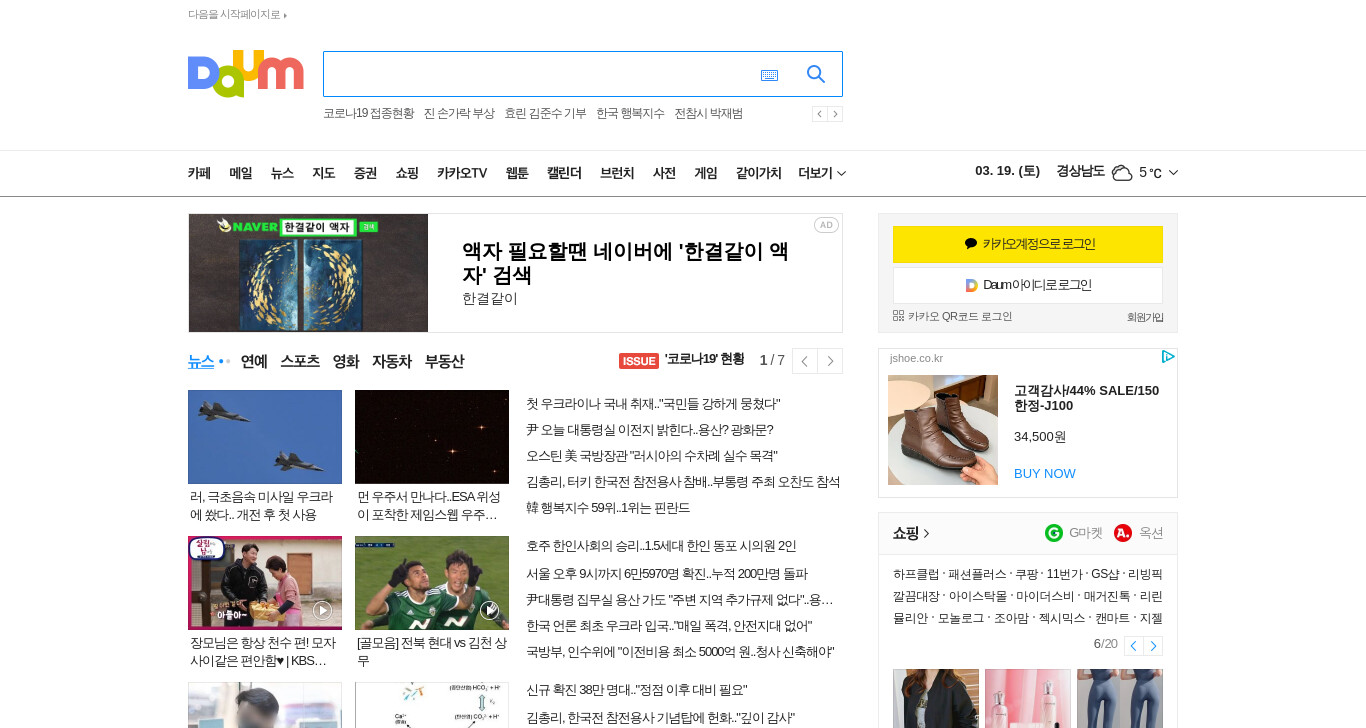Image resolution: width=1366 pixels, height=728 pixels.
Task: Expand the weather region dropdown arrow
Action: (1173, 173)
